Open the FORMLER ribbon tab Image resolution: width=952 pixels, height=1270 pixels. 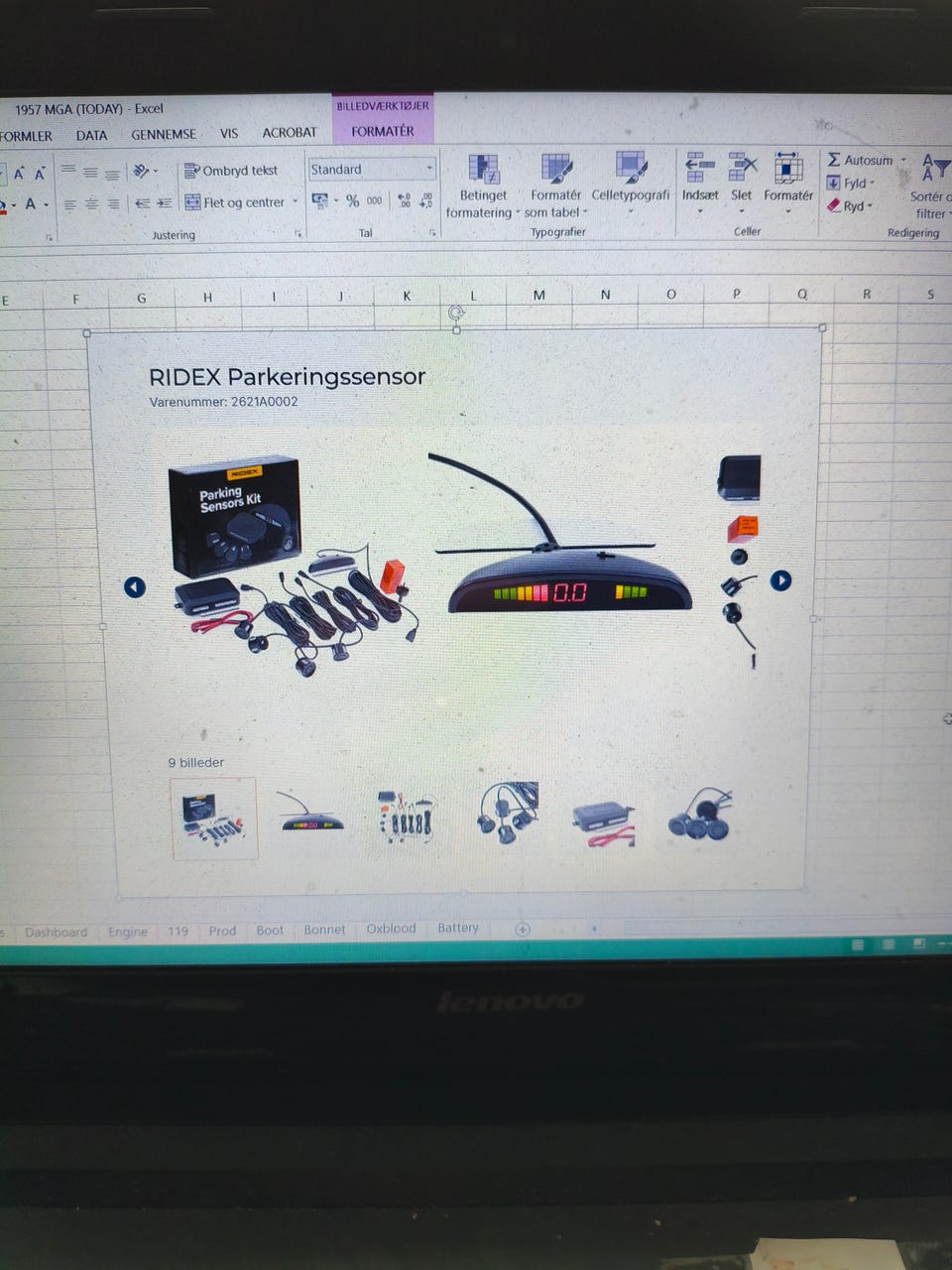pyautogui.click(x=26, y=136)
